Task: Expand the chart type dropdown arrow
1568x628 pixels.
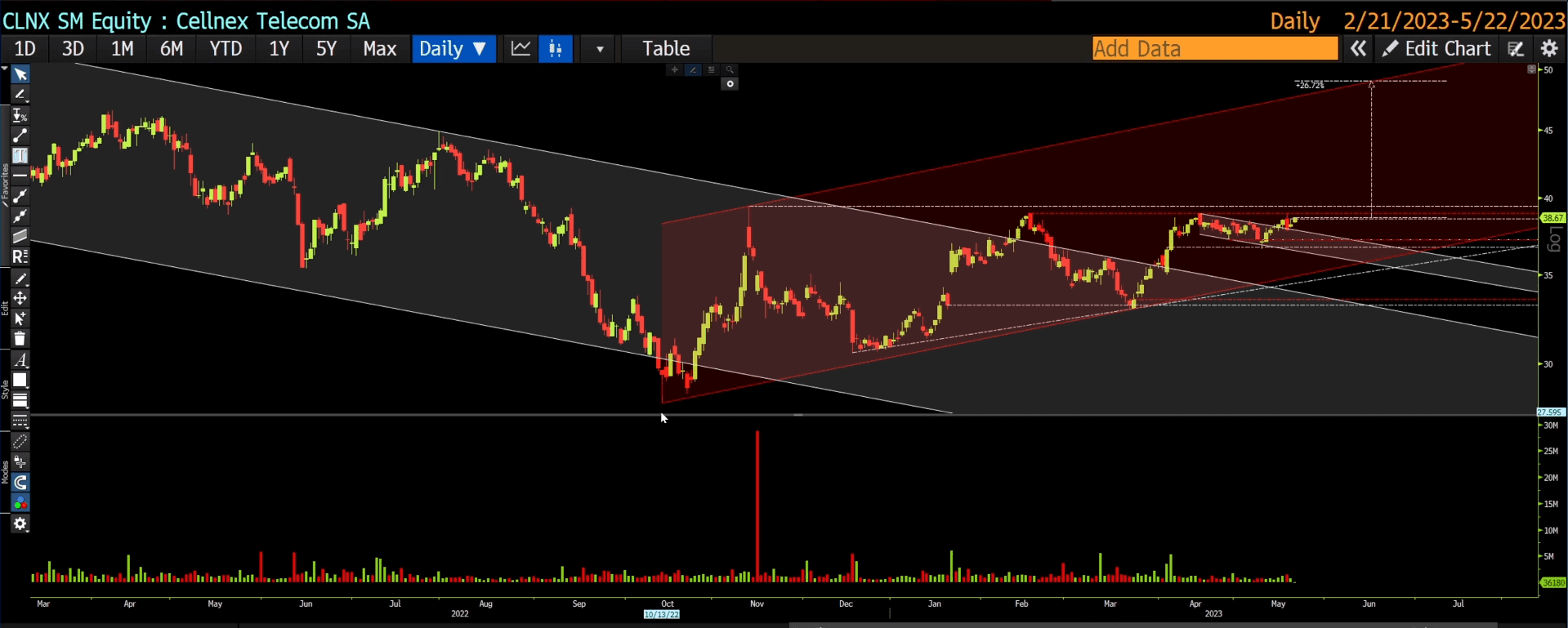Action: click(x=600, y=49)
